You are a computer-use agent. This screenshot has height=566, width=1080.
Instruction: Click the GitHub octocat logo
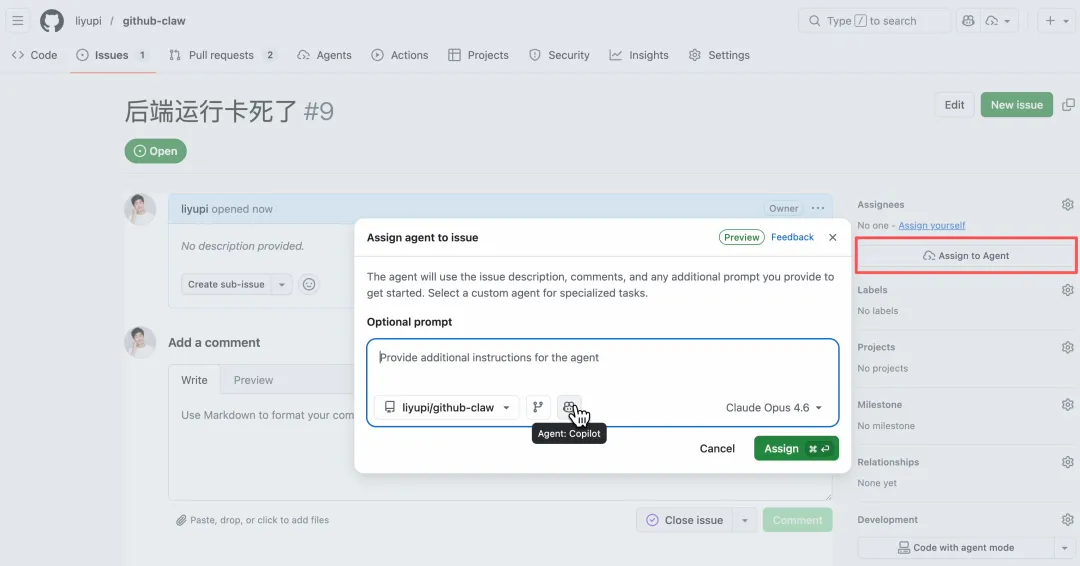[52, 21]
